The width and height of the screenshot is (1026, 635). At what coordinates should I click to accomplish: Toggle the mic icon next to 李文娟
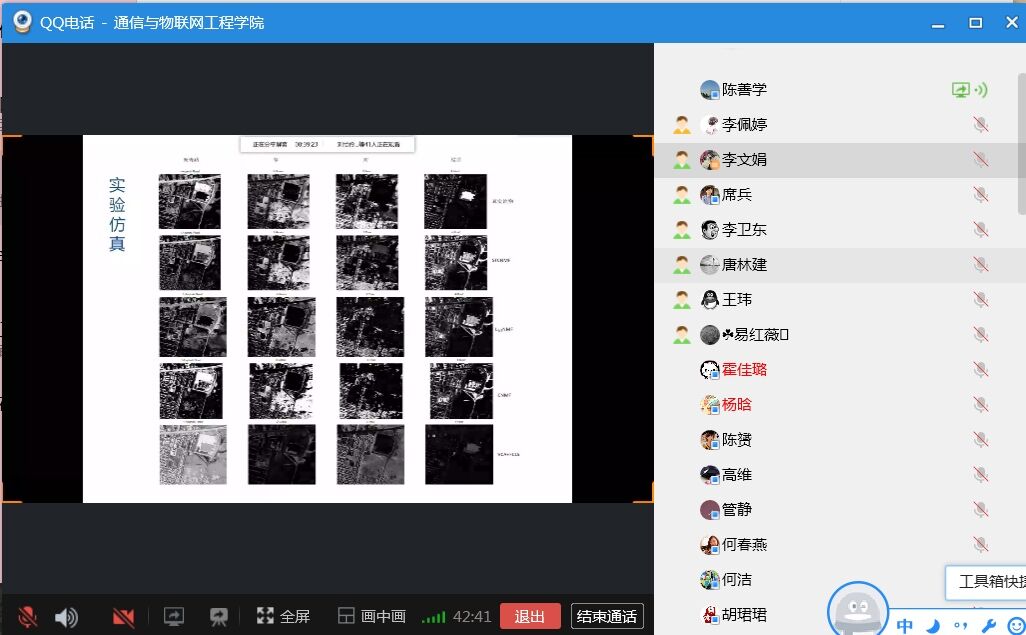click(980, 160)
